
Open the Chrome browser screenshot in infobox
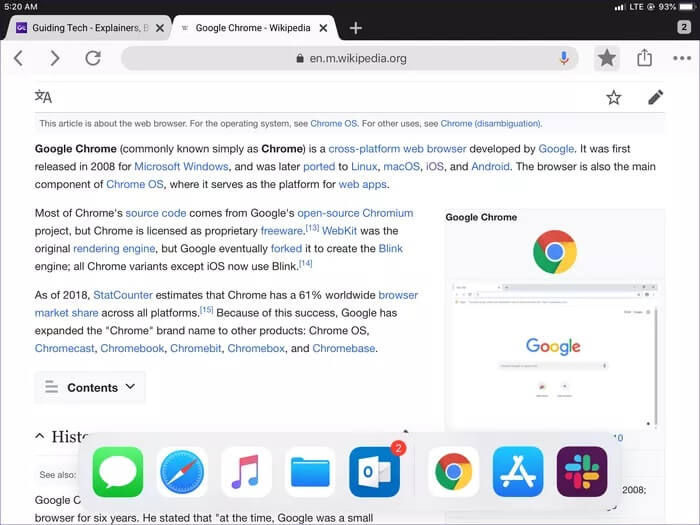pyautogui.click(x=554, y=355)
